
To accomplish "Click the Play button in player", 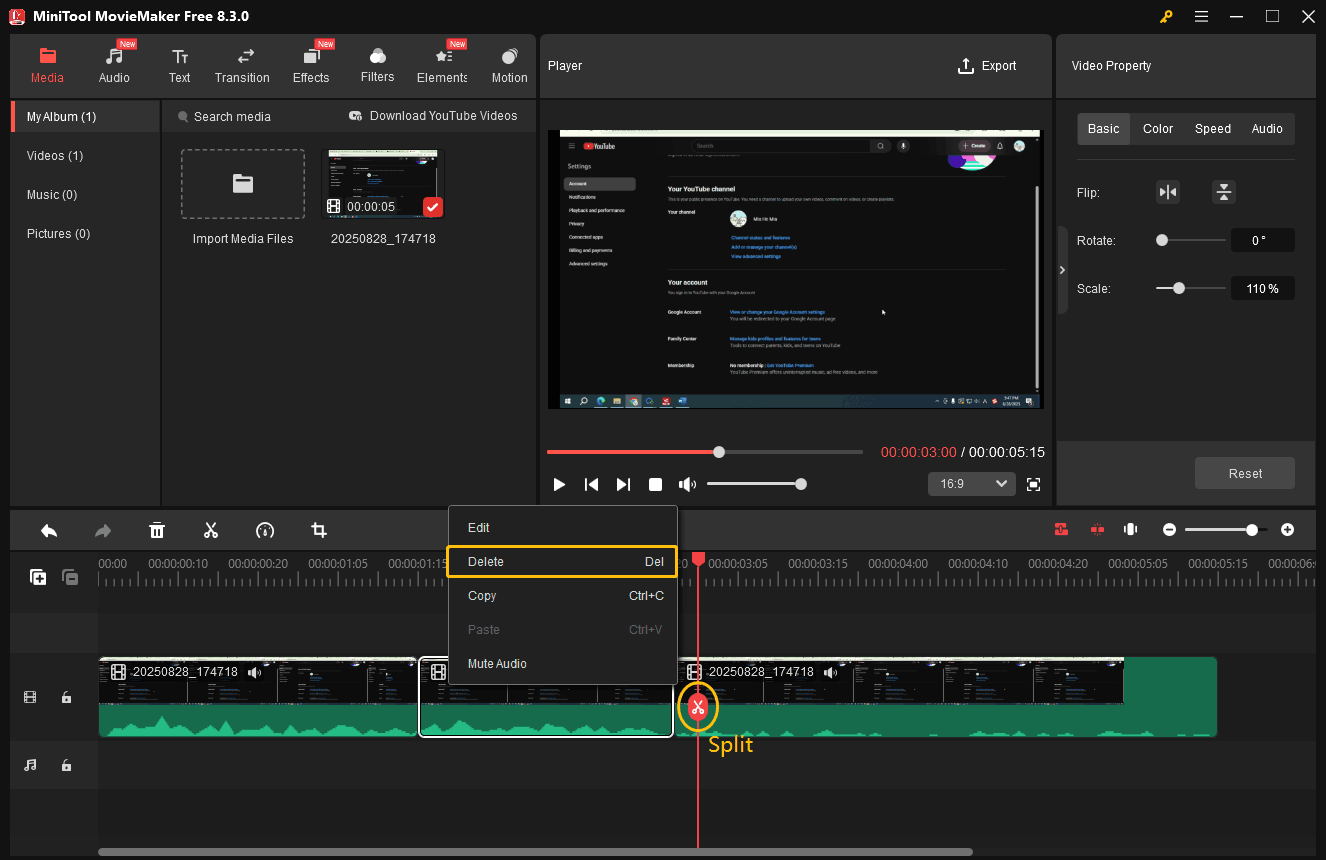I will point(559,484).
